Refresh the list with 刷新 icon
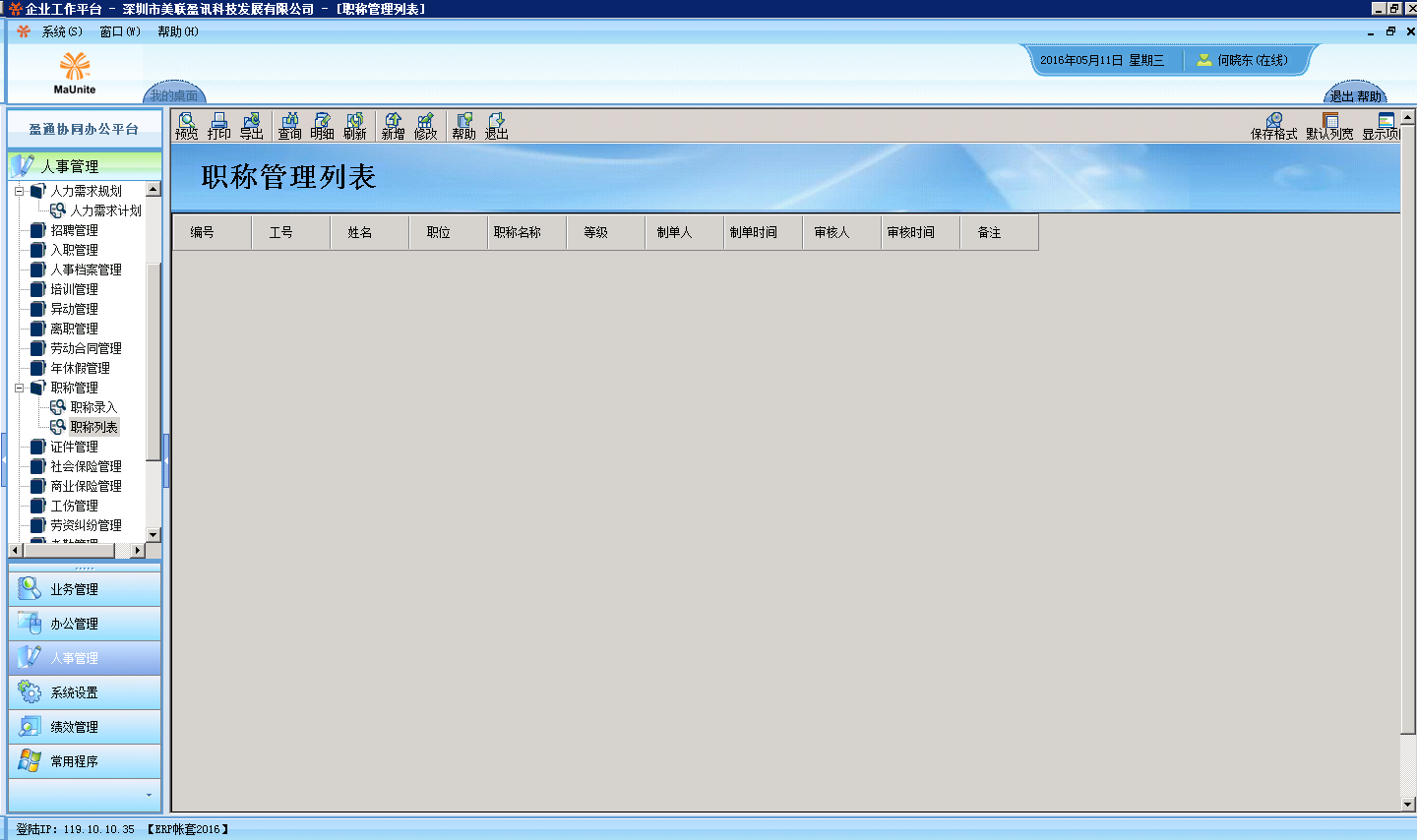Screen dimensions: 1417x840 [355, 126]
